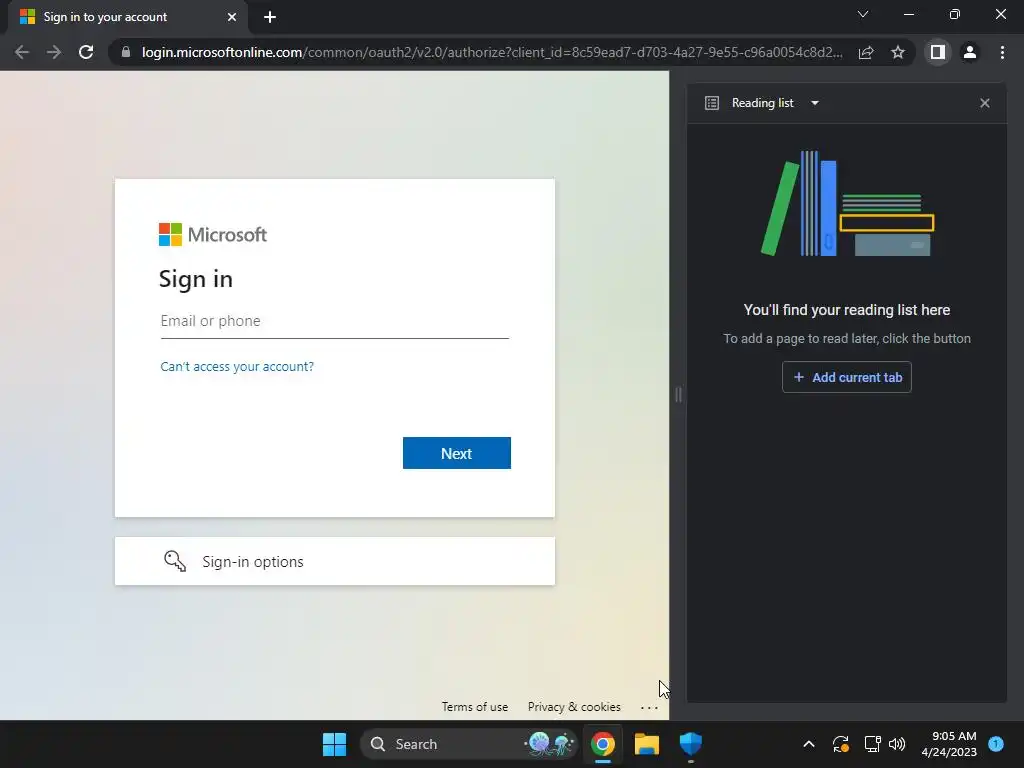Viewport: 1024px width, 768px height.
Task: Close the Sign in to your account tab
Action: tap(232, 17)
